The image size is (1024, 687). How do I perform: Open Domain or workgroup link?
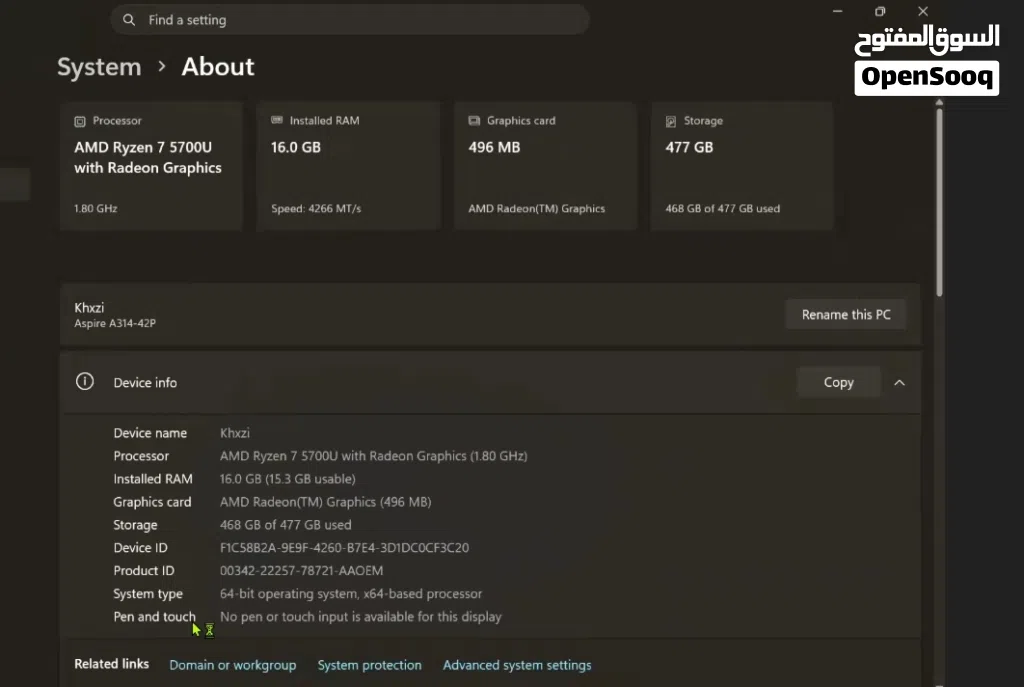click(232, 665)
